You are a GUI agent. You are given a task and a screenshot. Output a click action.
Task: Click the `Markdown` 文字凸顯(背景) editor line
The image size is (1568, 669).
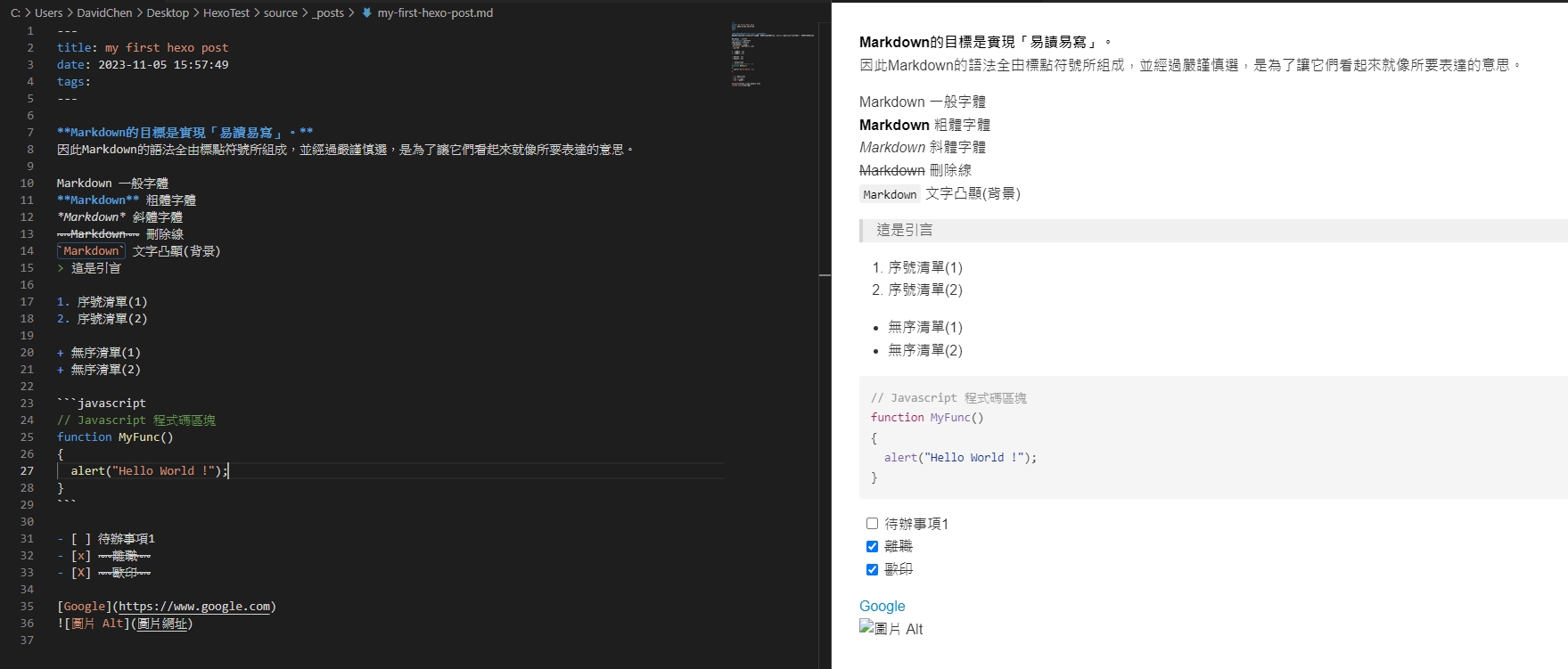tap(139, 251)
